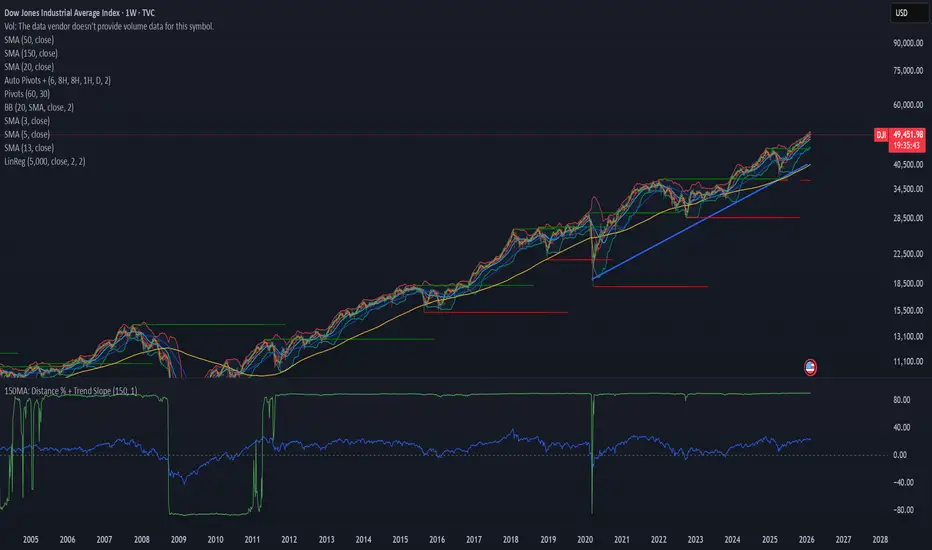Click the 2015 label on the time axis

point(400,540)
